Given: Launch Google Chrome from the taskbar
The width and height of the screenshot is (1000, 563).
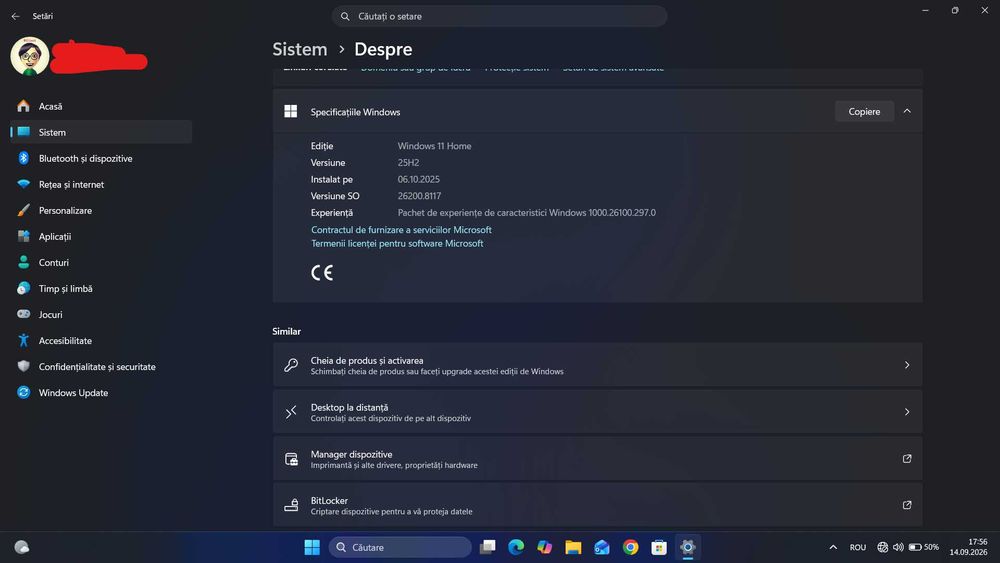Looking at the screenshot, I should [x=630, y=547].
